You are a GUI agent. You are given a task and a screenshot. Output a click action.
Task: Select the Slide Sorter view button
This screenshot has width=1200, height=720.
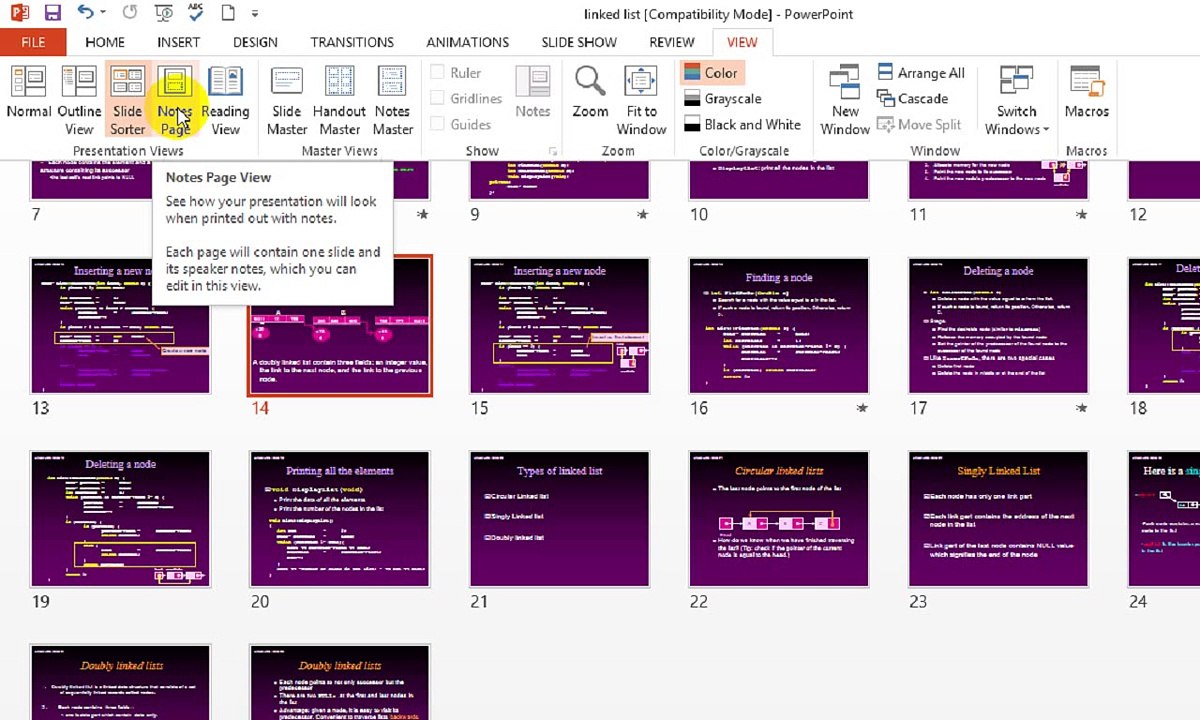(x=127, y=100)
